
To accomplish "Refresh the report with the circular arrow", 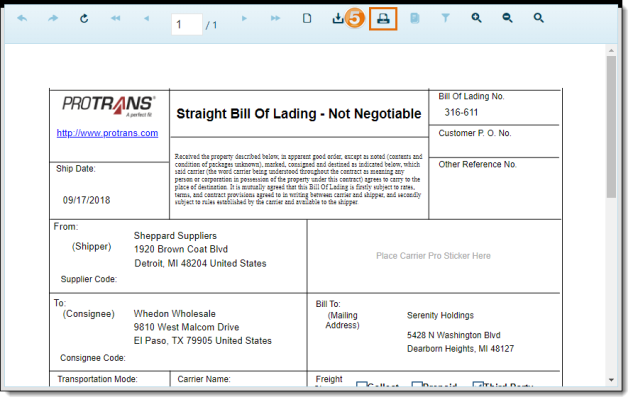I will pos(84,19).
